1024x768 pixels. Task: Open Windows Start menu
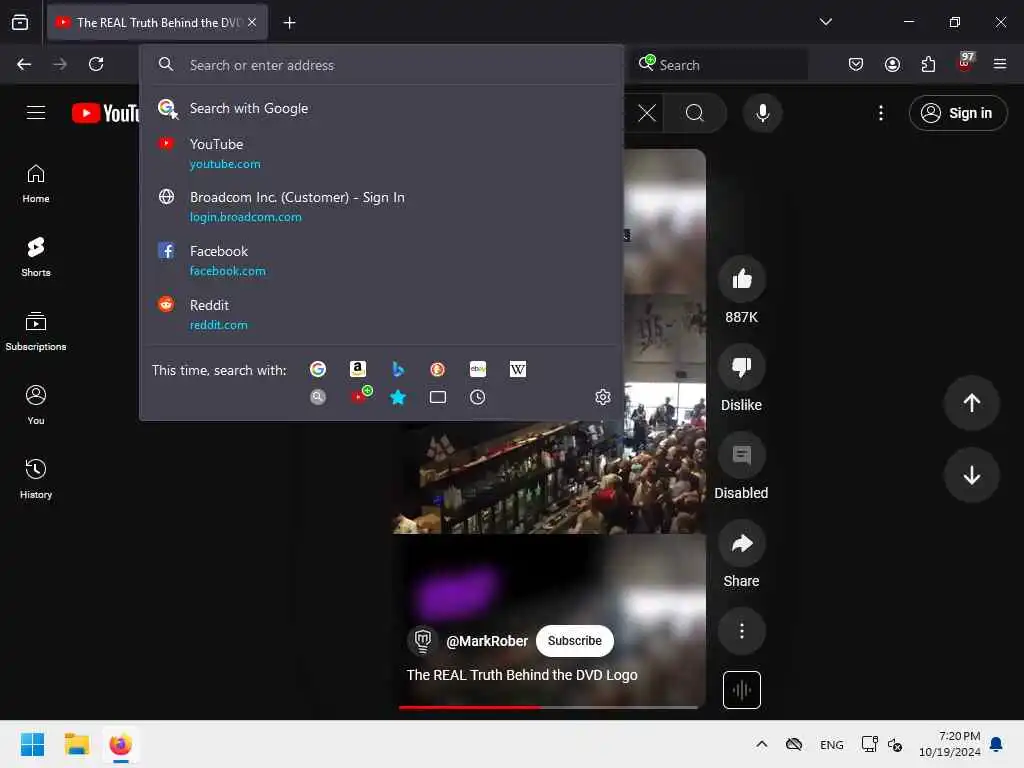32,744
